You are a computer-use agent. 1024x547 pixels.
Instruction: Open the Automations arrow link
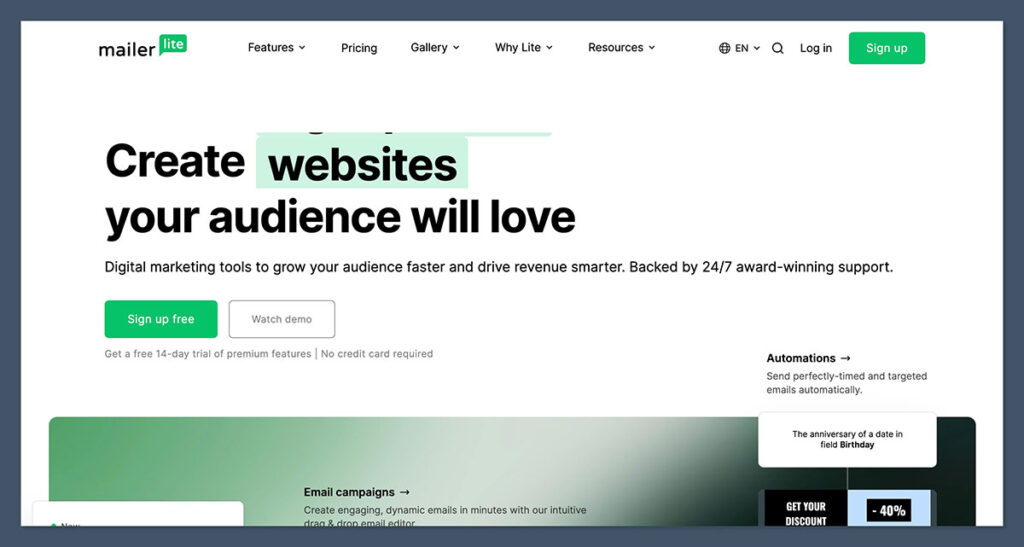[x=808, y=358]
